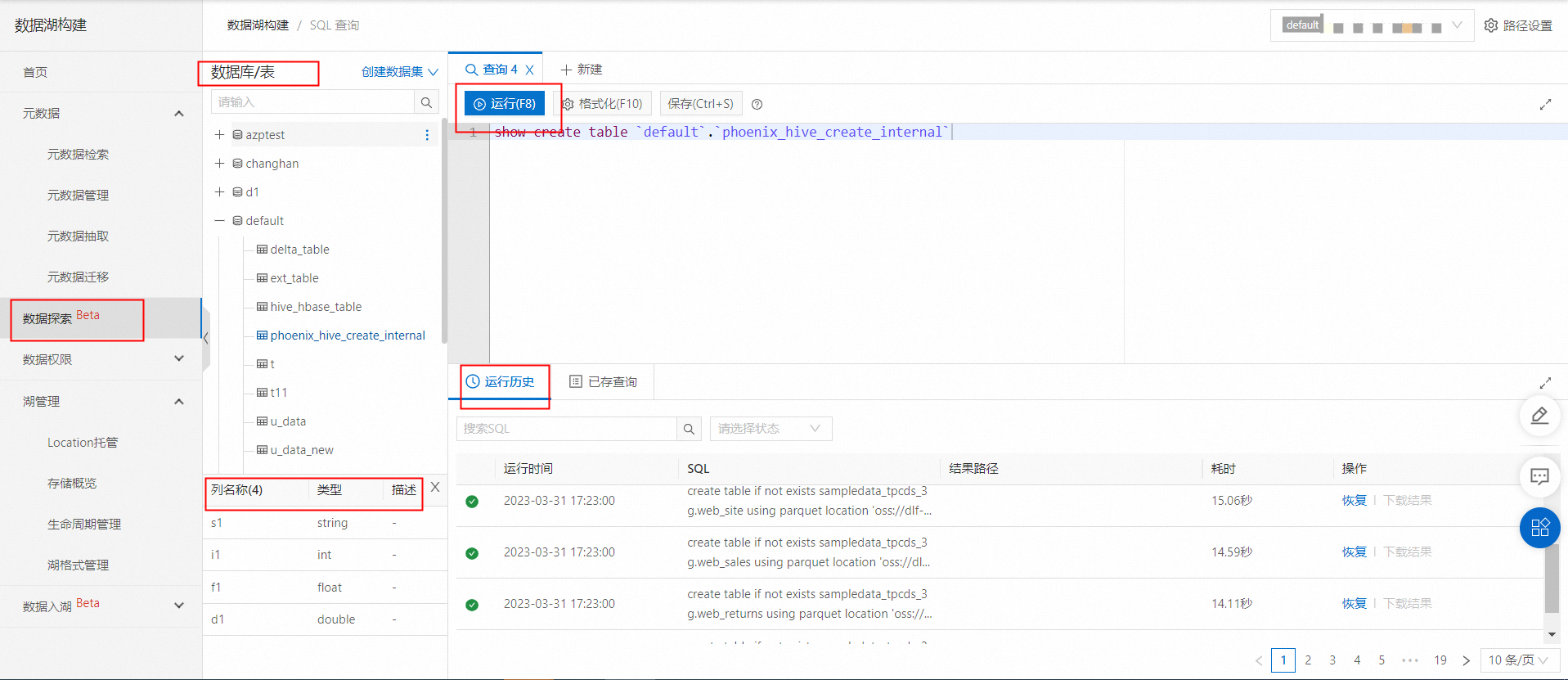Open 元数据管理 page

(78, 195)
